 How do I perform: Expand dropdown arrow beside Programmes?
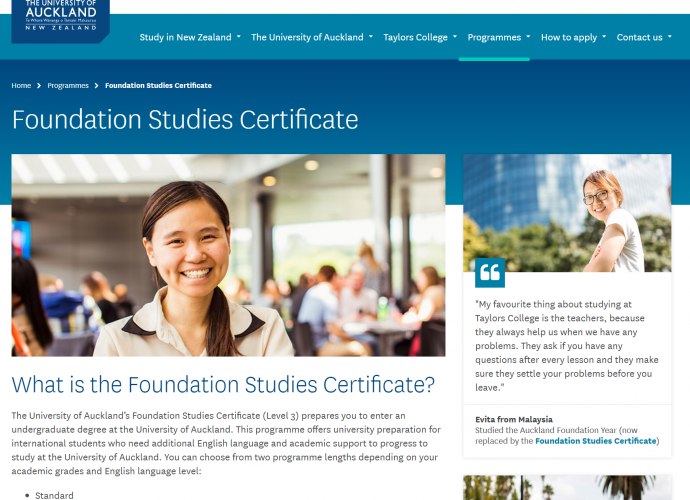(x=529, y=37)
